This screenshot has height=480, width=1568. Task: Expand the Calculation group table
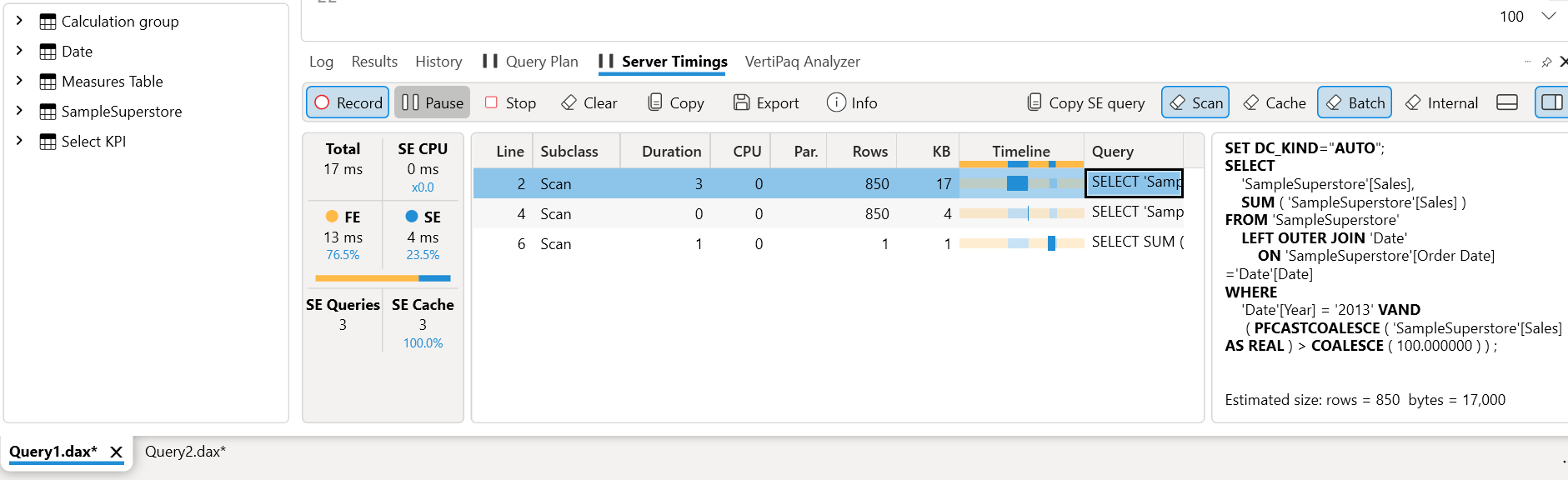[19, 21]
